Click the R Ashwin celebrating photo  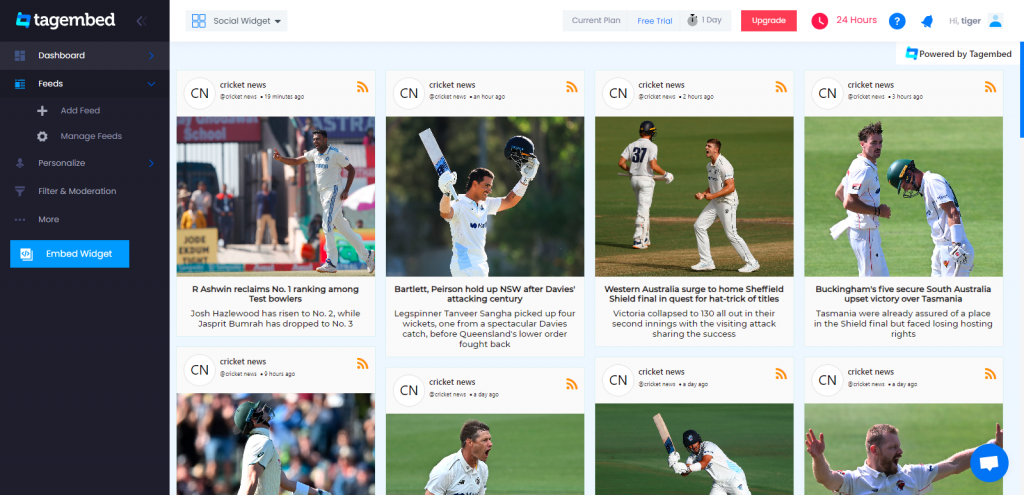tap(276, 197)
